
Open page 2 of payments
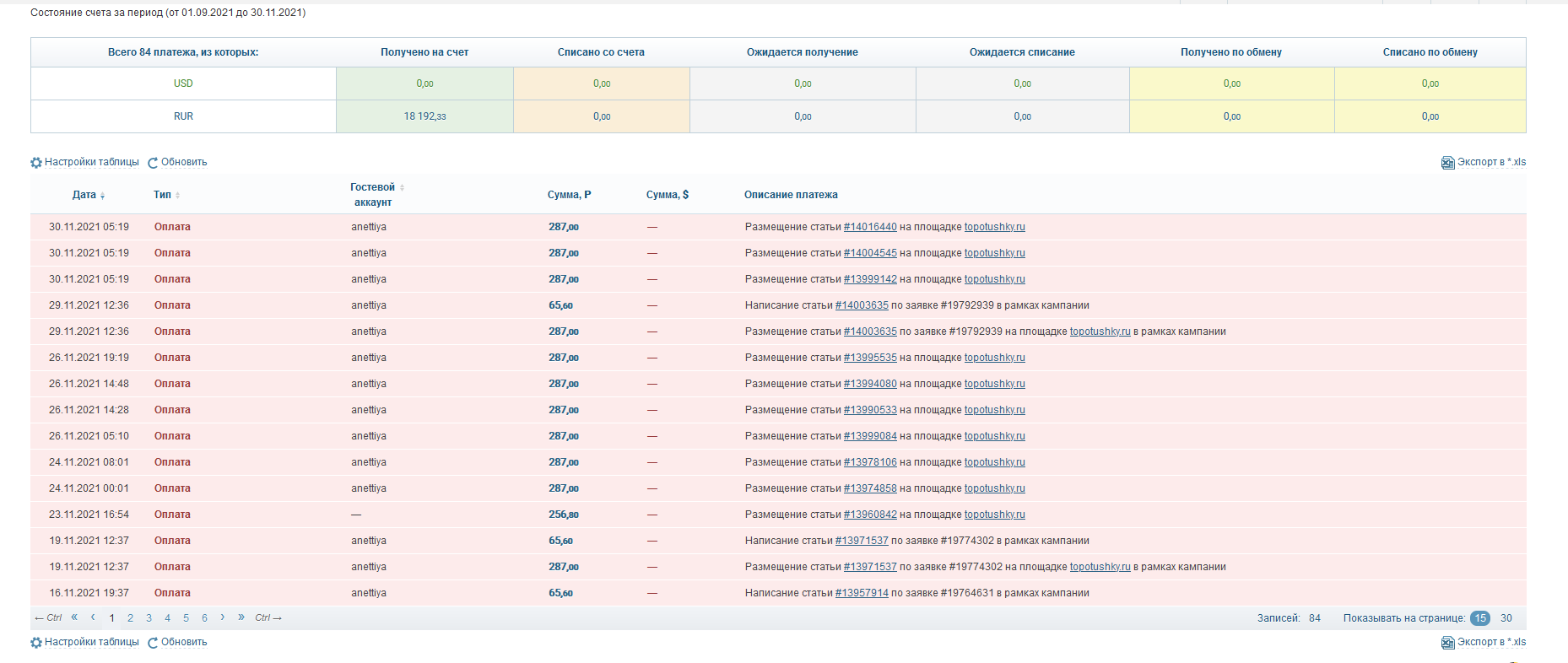click(x=130, y=618)
